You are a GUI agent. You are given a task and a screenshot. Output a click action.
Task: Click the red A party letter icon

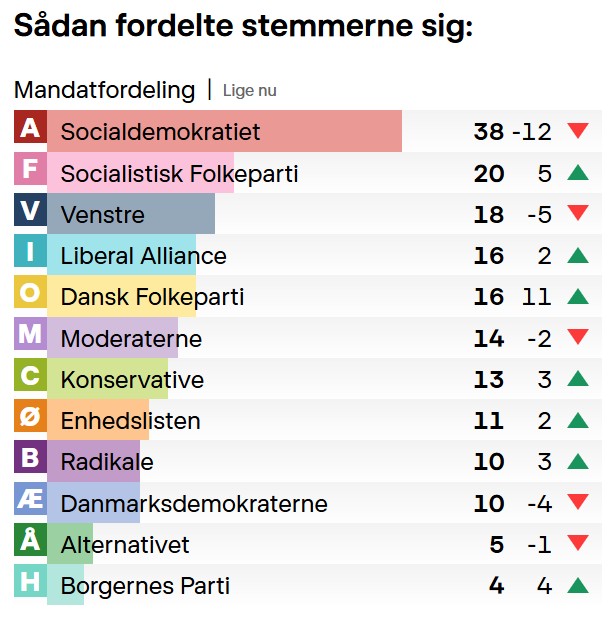click(30, 128)
